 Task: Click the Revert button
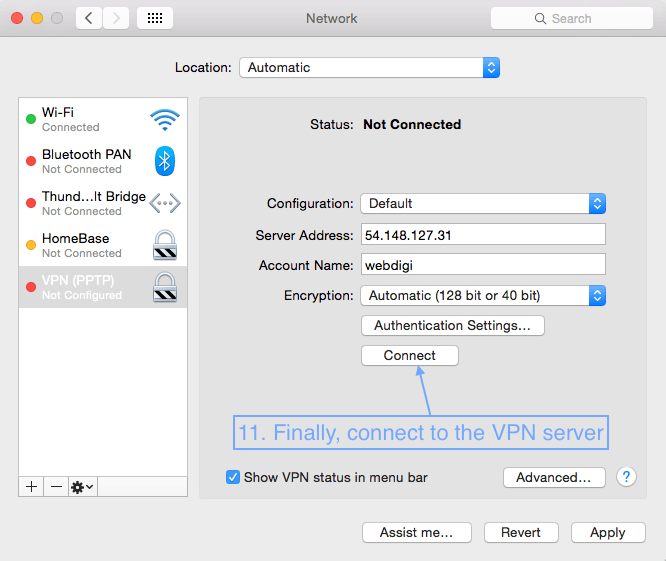pyautogui.click(x=521, y=533)
